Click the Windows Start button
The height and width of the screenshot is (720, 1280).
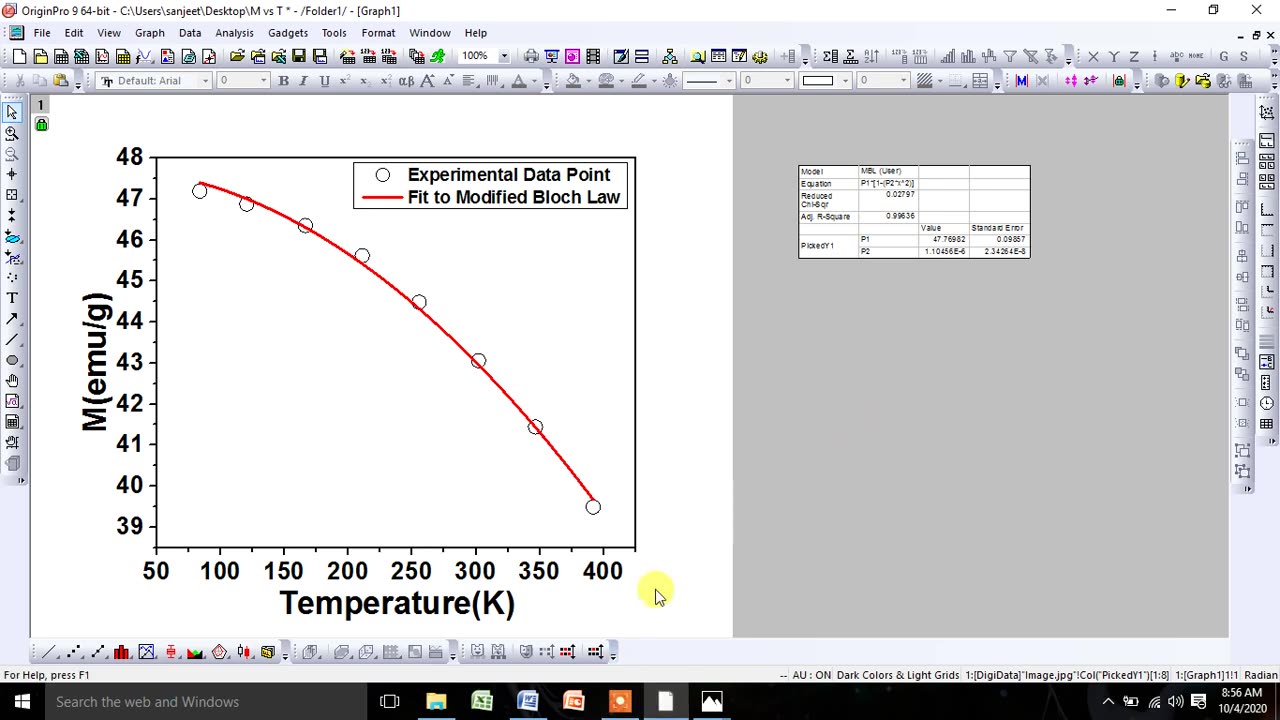pos(21,702)
